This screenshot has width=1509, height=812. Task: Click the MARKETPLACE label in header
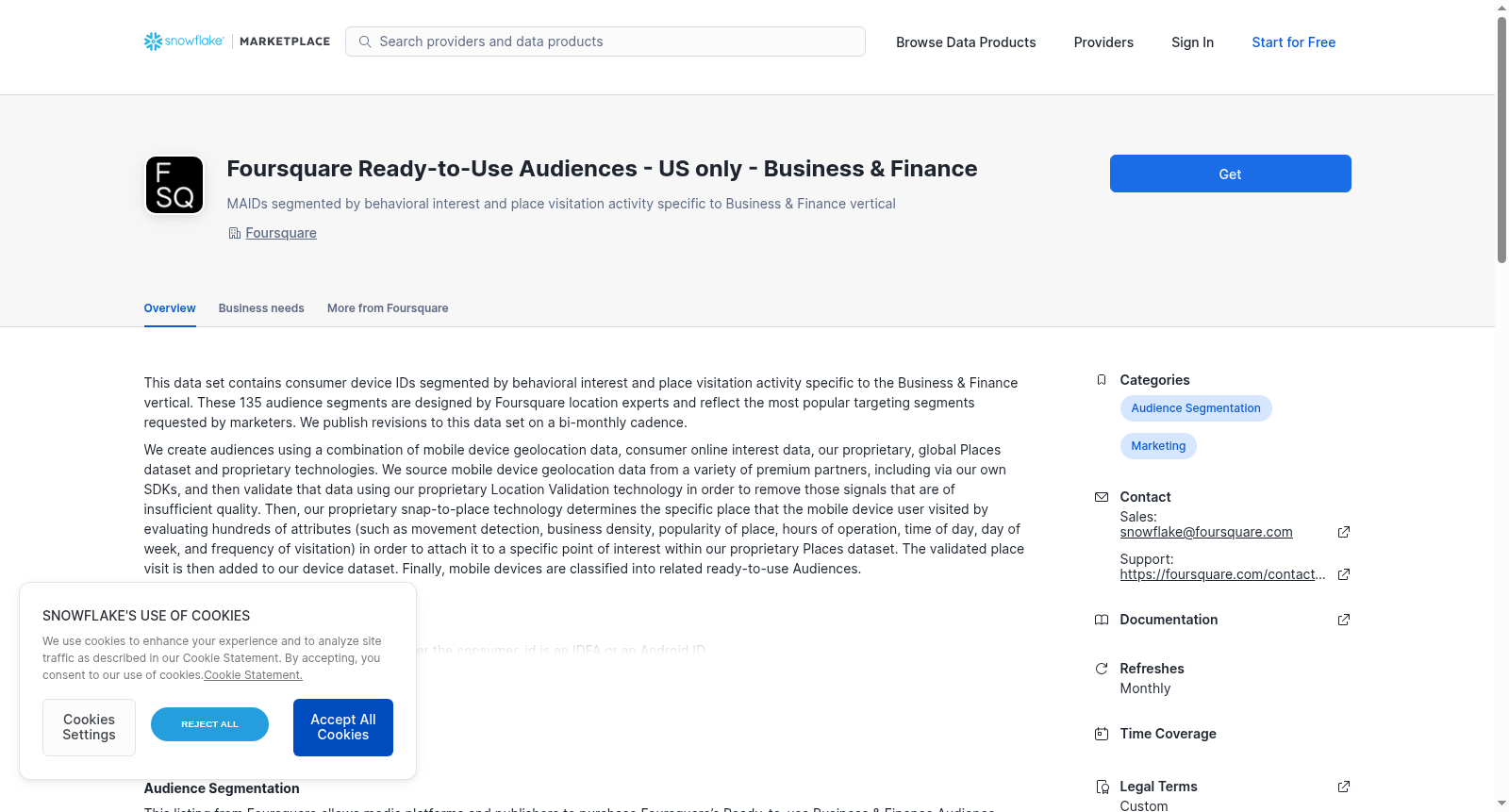(x=285, y=41)
